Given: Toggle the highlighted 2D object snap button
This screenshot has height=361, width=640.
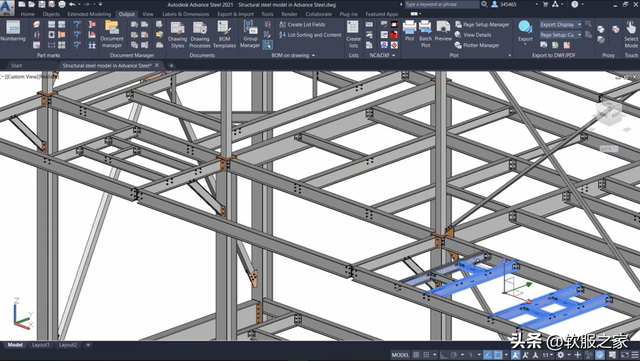Looking at the screenshot, I should tap(498, 354).
